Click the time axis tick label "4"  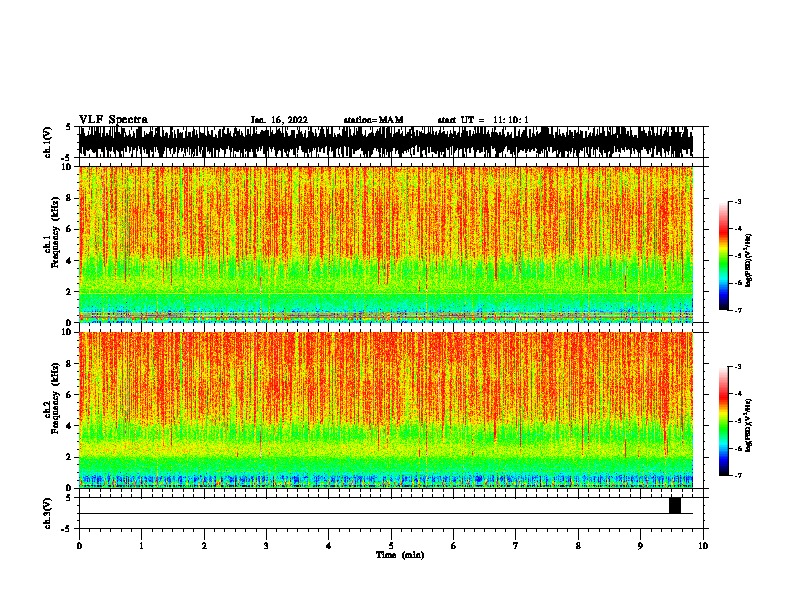(x=329, y=546)
